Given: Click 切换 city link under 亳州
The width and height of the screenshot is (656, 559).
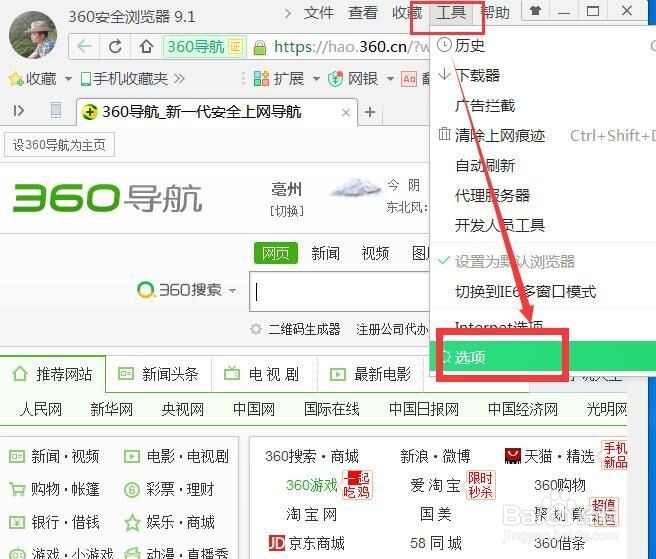Looking at the screenshot, I should point(287,211).
